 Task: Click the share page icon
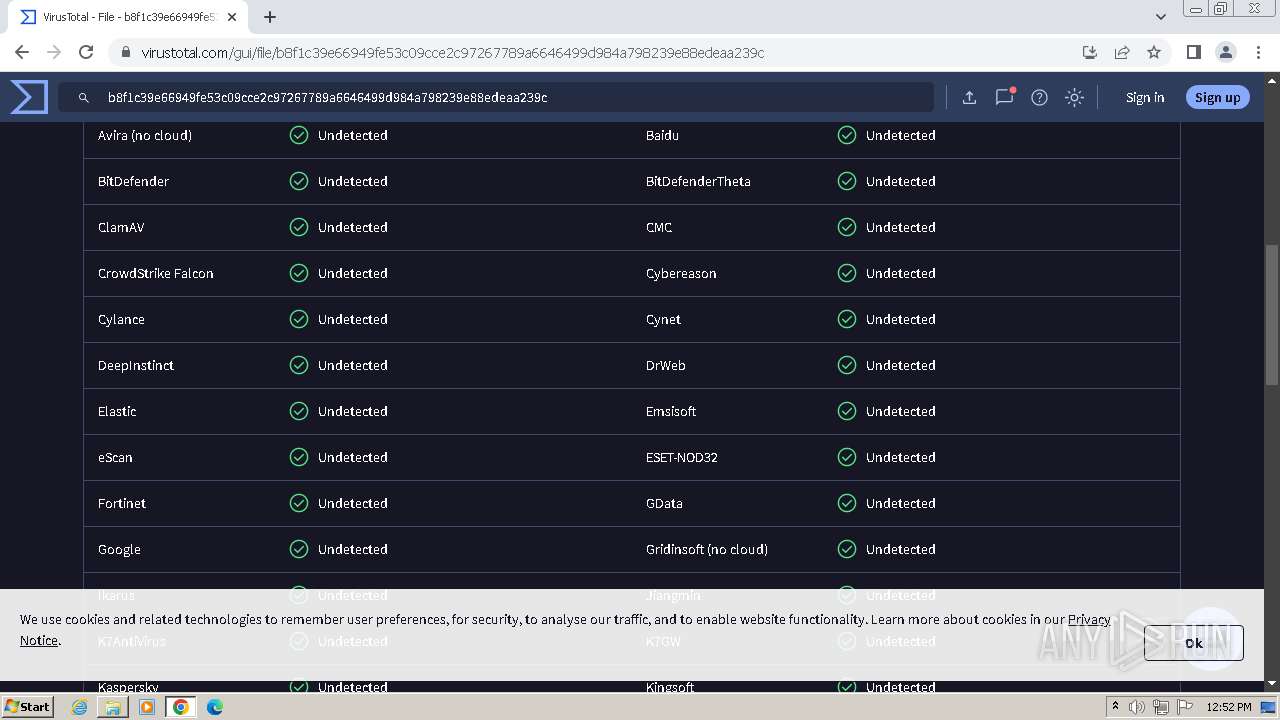coord(1122,52)
